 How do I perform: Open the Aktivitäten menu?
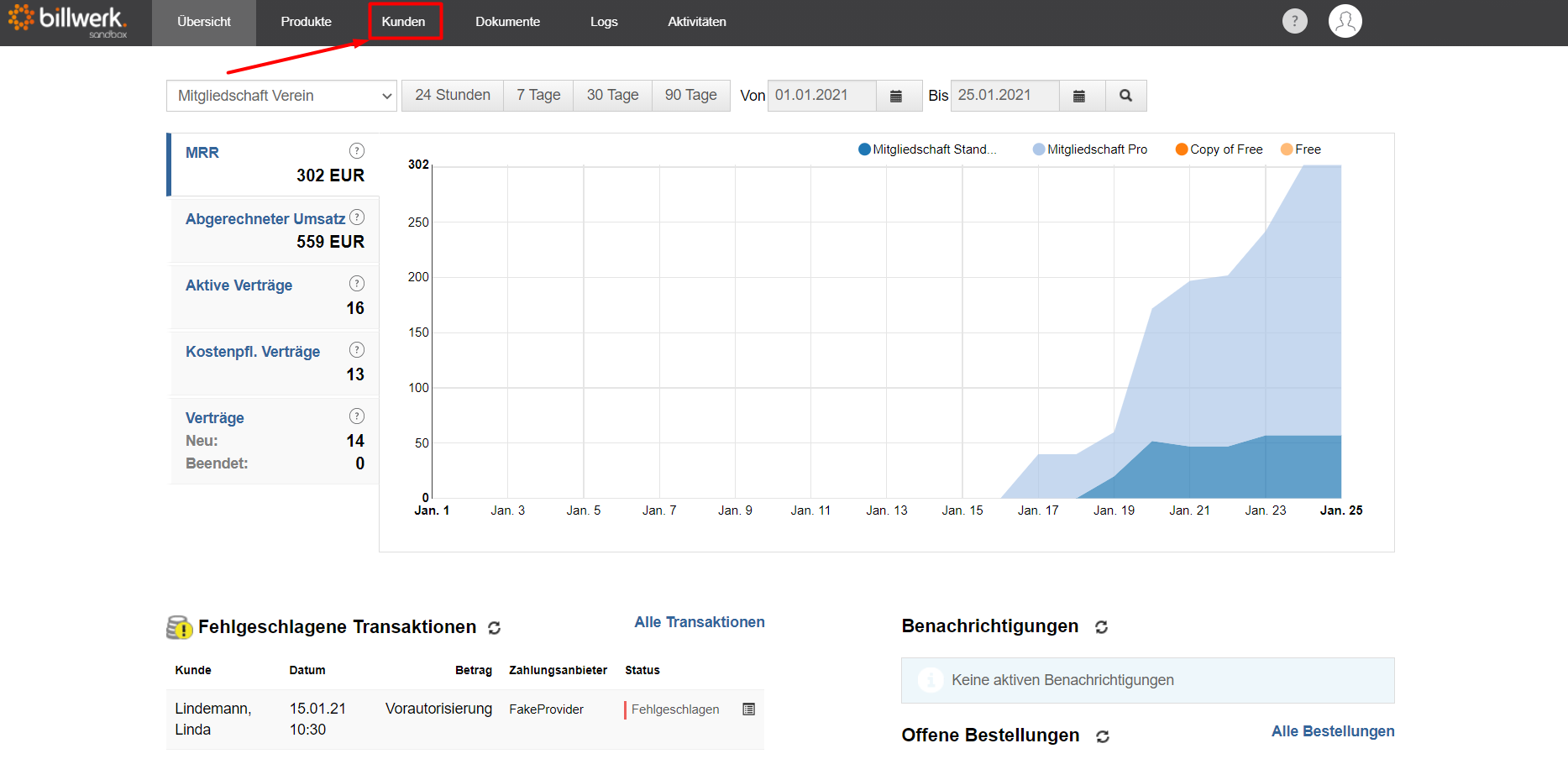pyautogui.click(x=697, y=22)
